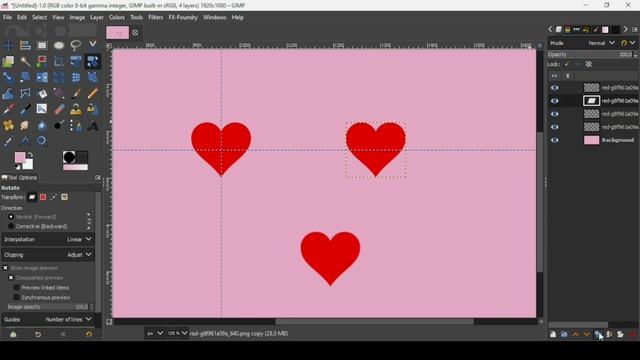Select the Color Picker eyedropper tool
Image resolution: width=640 pixels, height=360 pixels.
8,141
